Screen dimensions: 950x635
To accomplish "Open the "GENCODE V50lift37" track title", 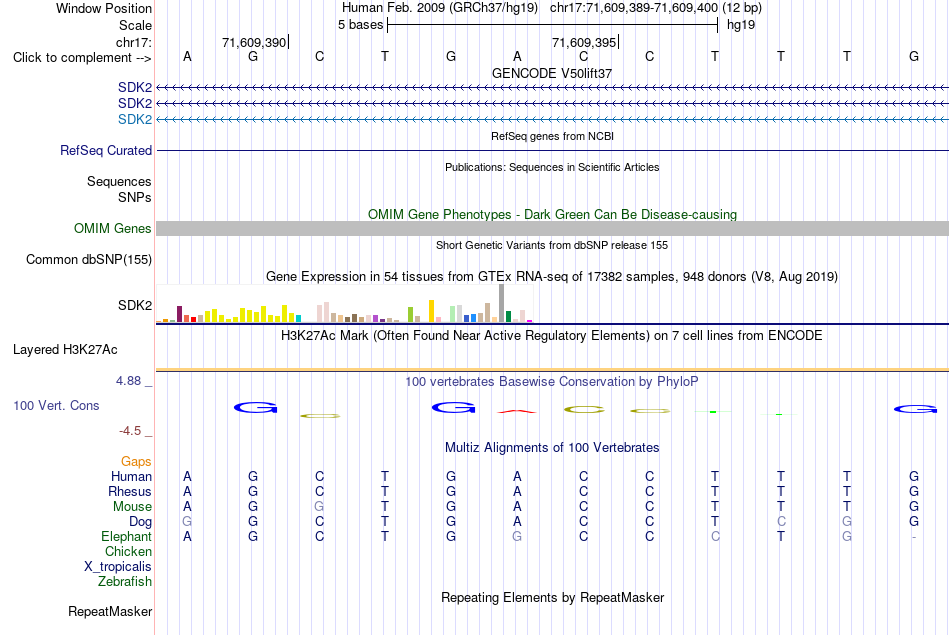I will click(x=552, y=73).
